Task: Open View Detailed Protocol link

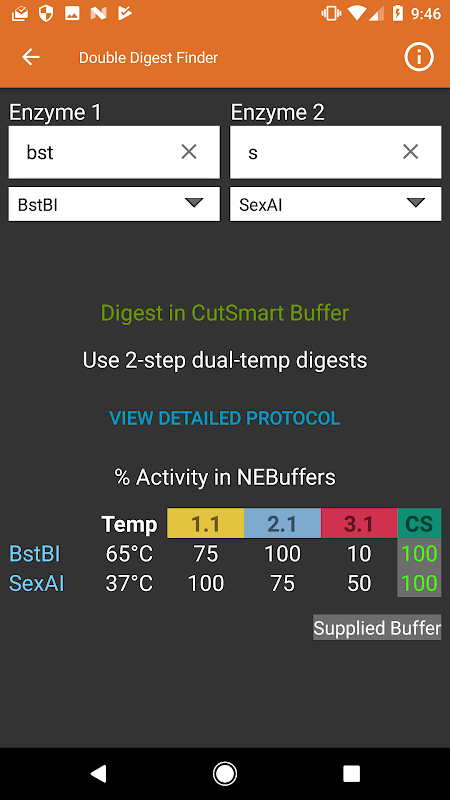Action: [225, 418]
